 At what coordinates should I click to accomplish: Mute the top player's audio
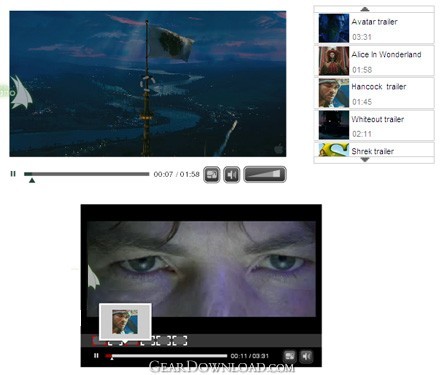(232, 174)
